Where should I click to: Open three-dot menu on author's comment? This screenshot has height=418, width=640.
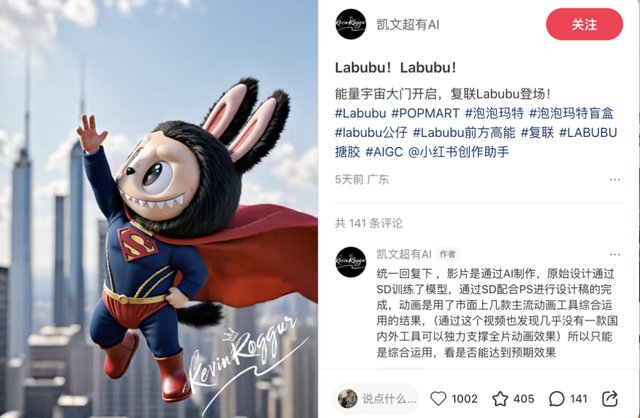coord(615,254)
